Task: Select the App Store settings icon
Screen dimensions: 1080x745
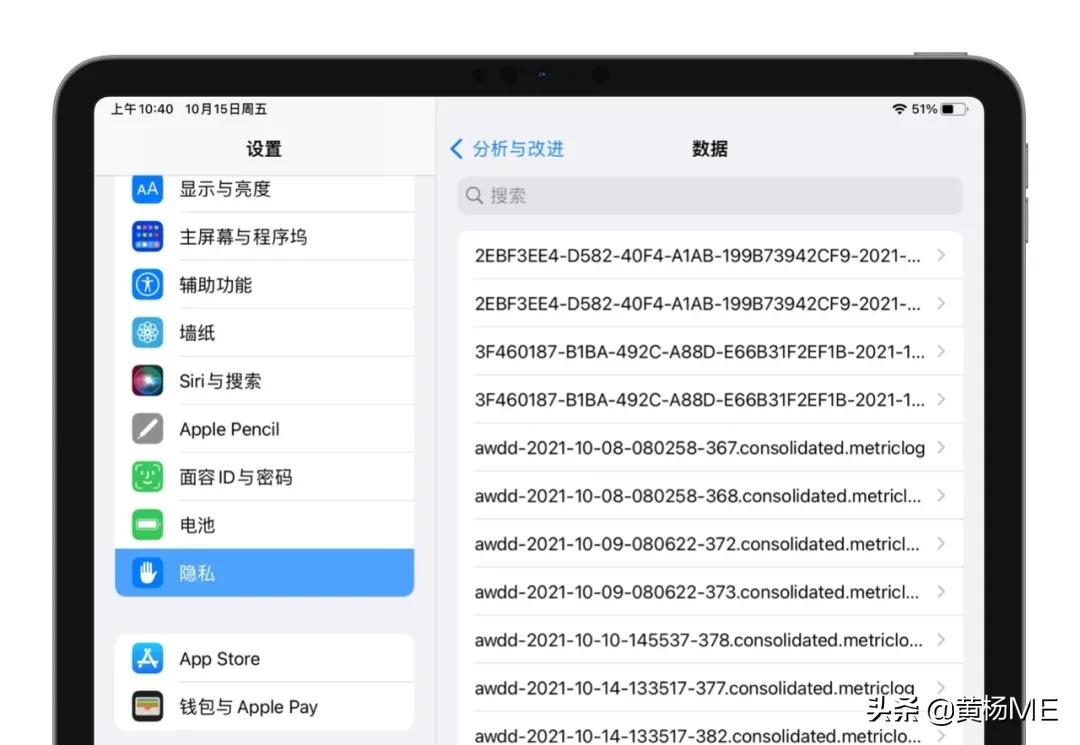Action: (x=147, y=658)
